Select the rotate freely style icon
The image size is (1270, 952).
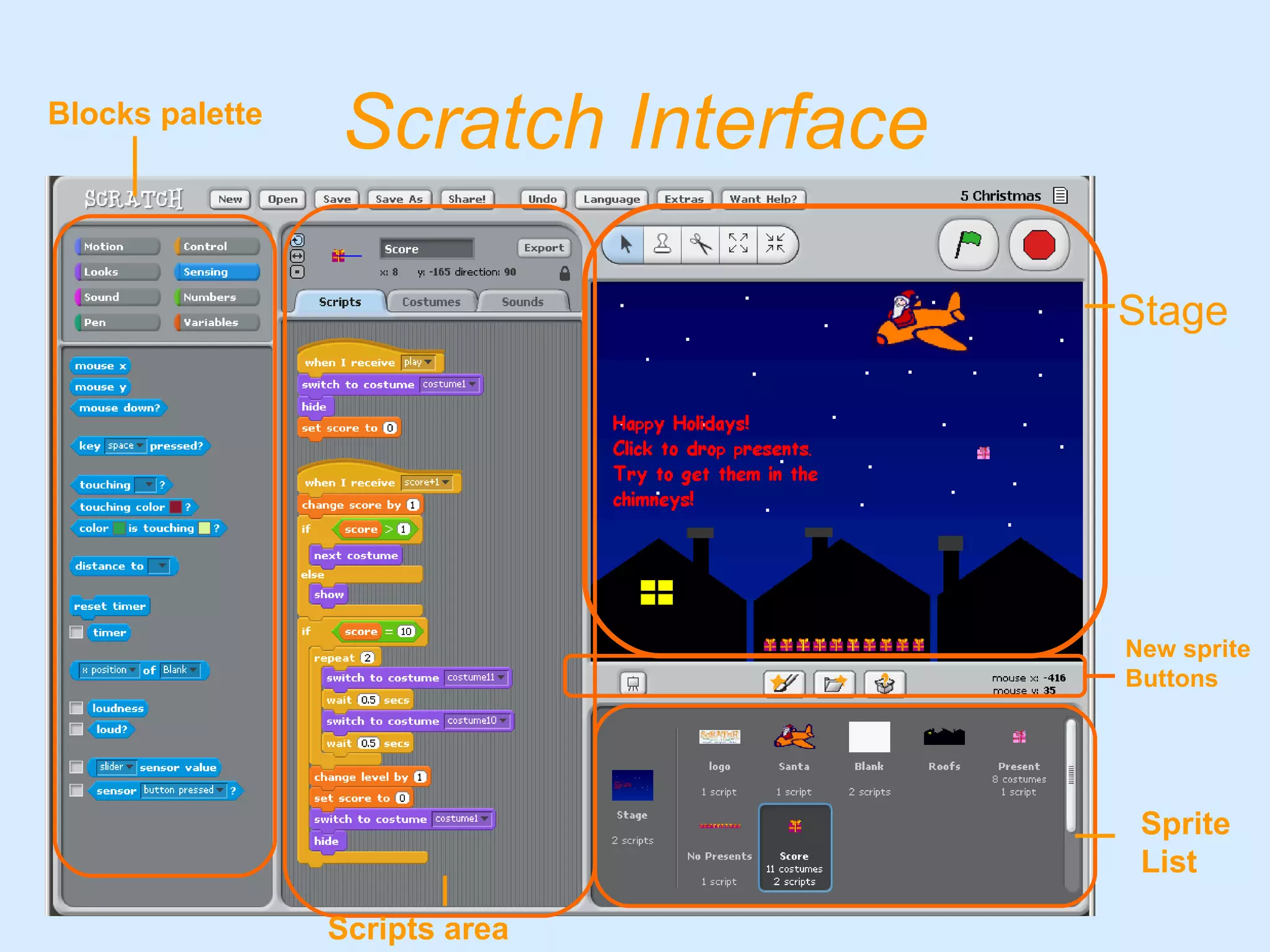pyautogui.click(x=298, y=240)
